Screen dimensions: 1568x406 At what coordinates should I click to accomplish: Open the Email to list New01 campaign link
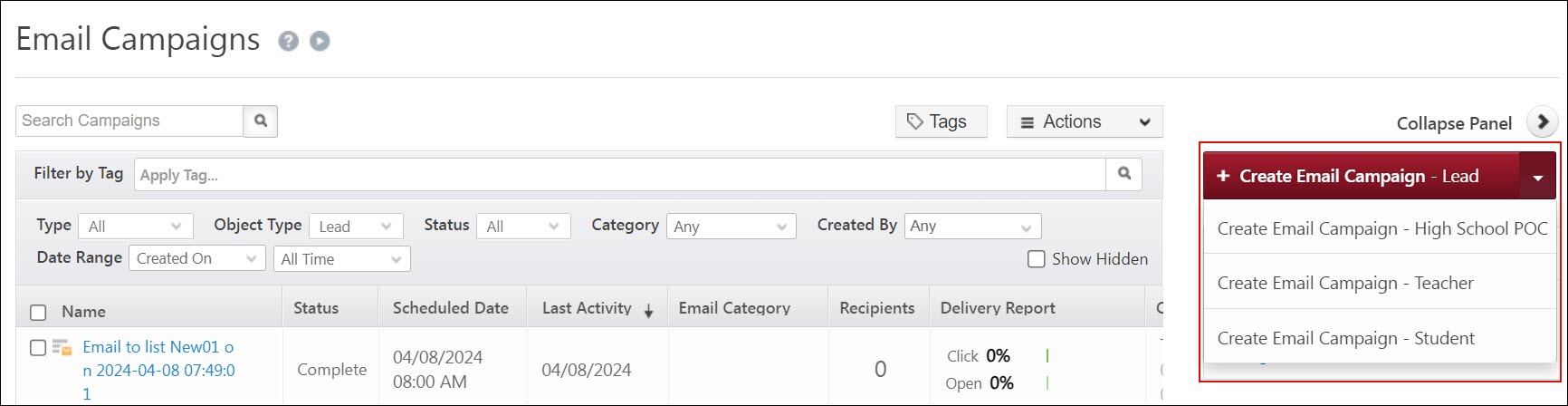(159, 370)
